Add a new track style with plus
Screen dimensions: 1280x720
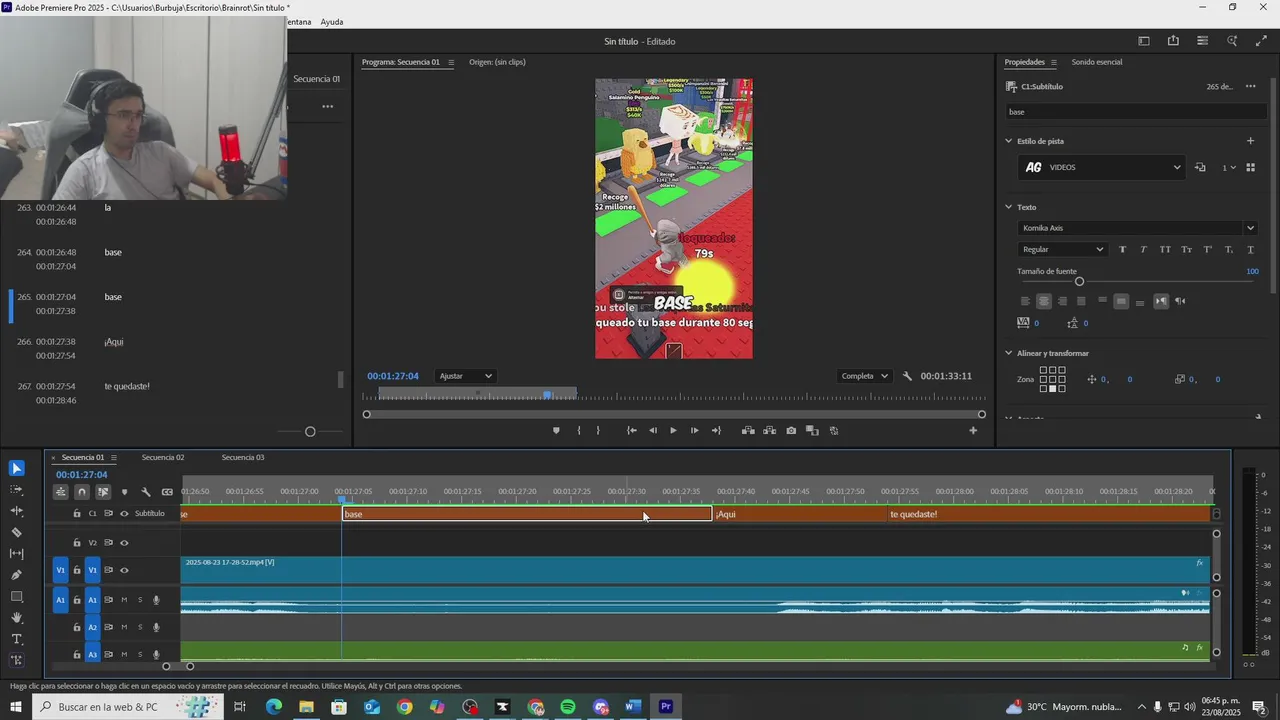click(x=1250, y=141)
